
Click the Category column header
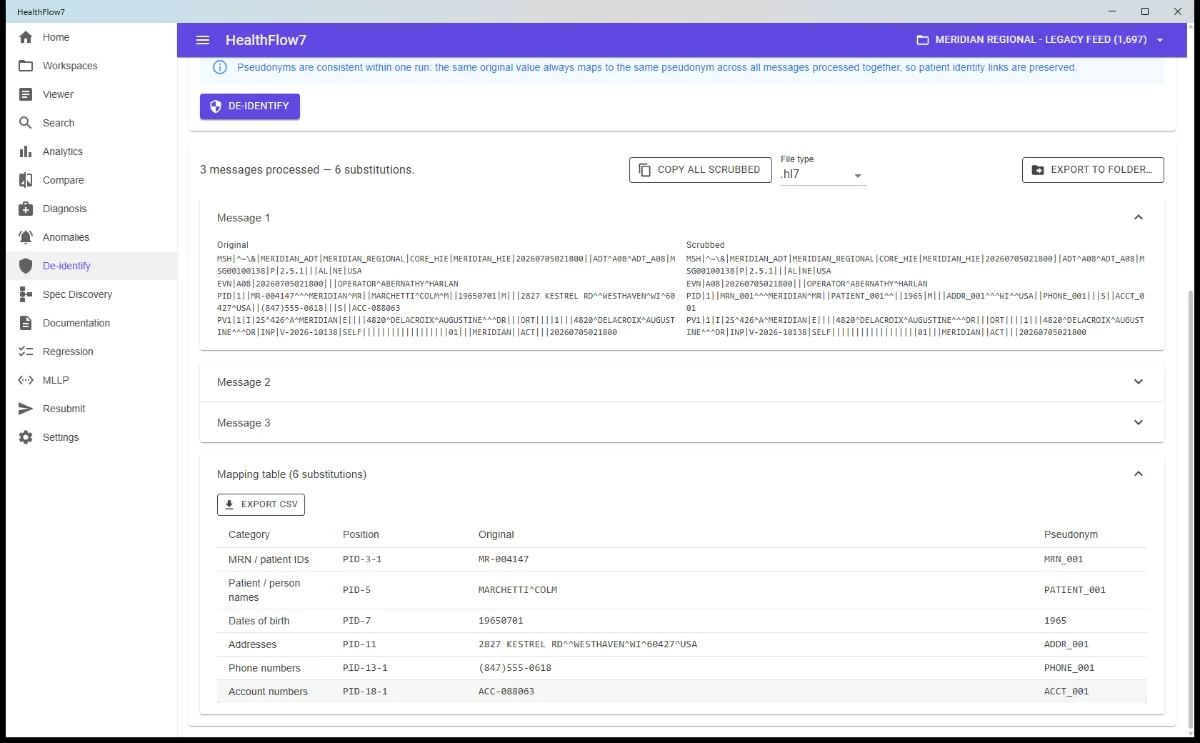click(x=249, y=535)
